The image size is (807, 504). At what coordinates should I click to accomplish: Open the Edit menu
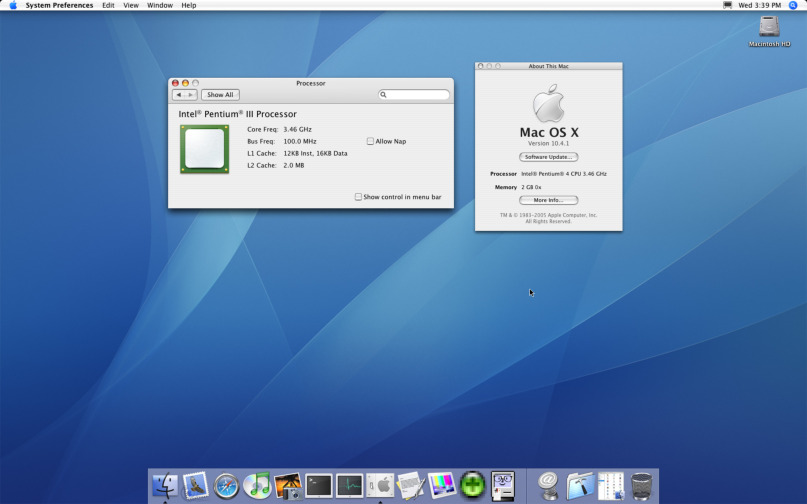(x=108, y=5)
